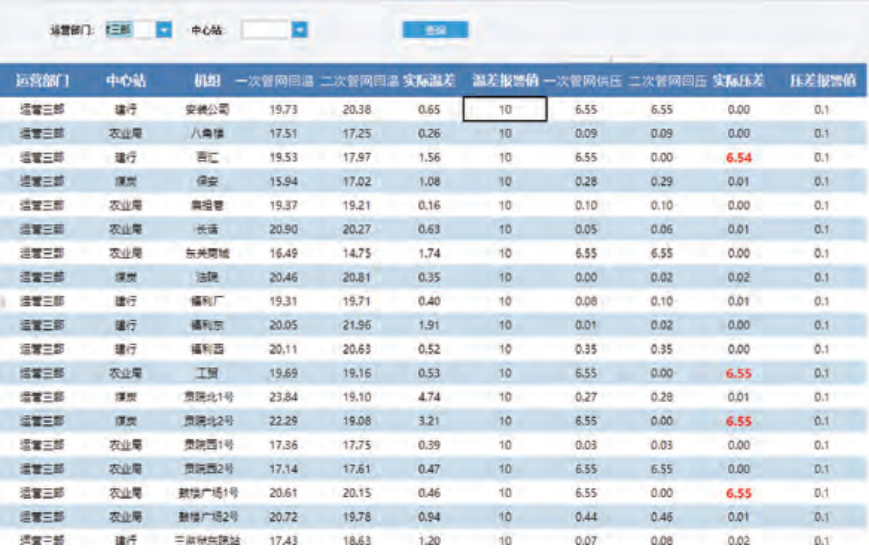Select the 温差报警值 column header
This screenshot has height=557, width=869.
tap(505, 80)
